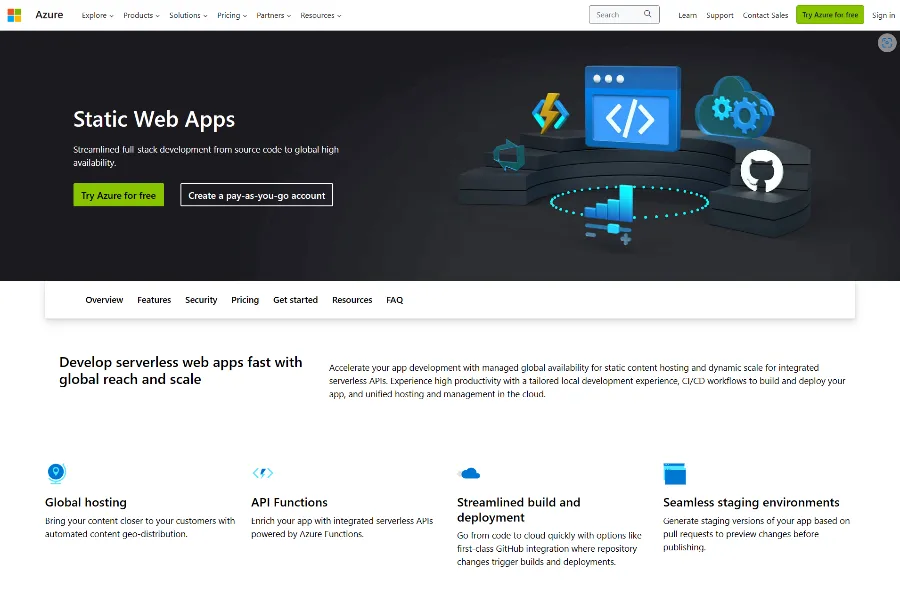
Task: Select the Get started tab
Action: [x=295, y=300]
